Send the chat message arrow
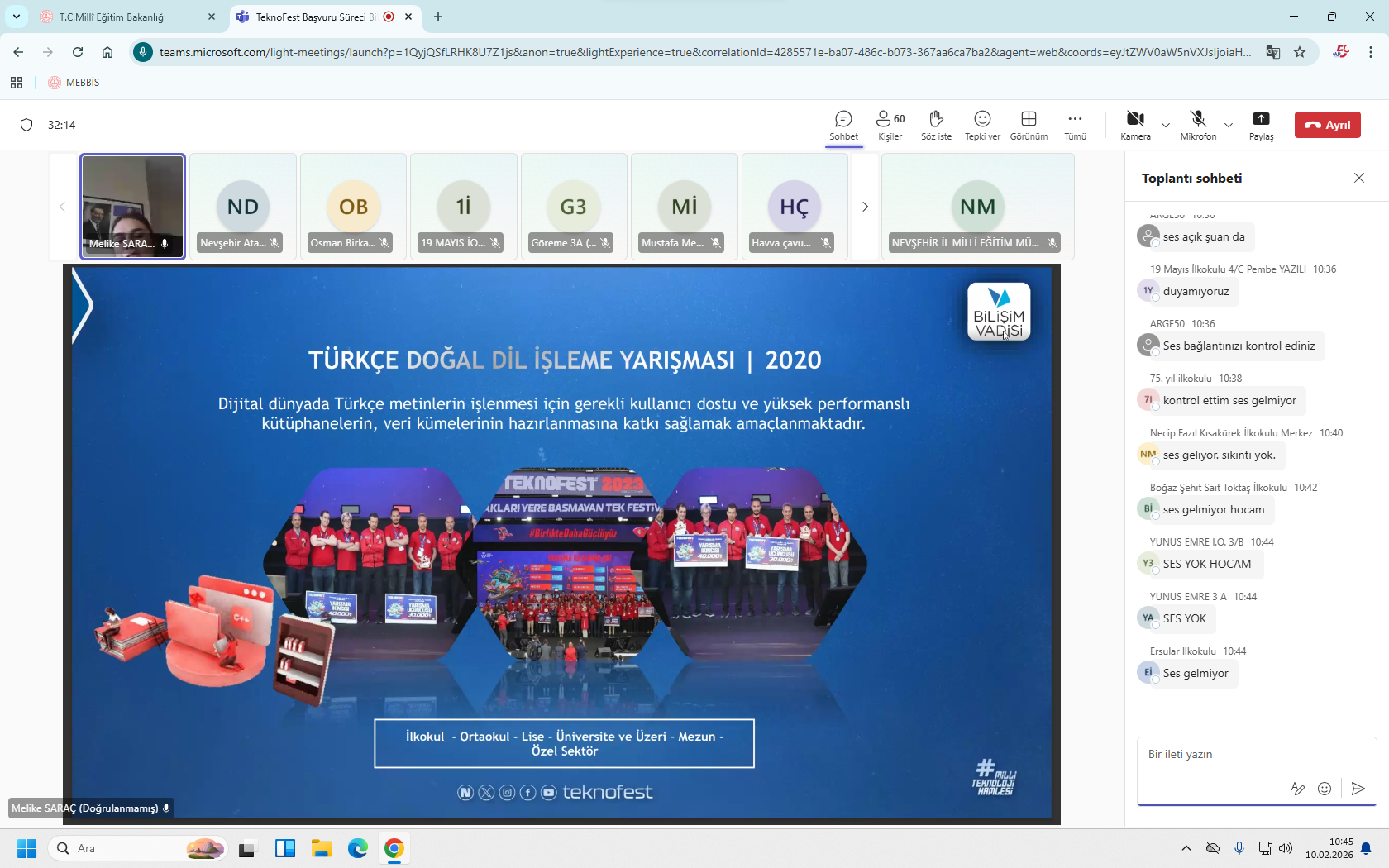The image size is (1389, 868). click(x=1358, y=789)
